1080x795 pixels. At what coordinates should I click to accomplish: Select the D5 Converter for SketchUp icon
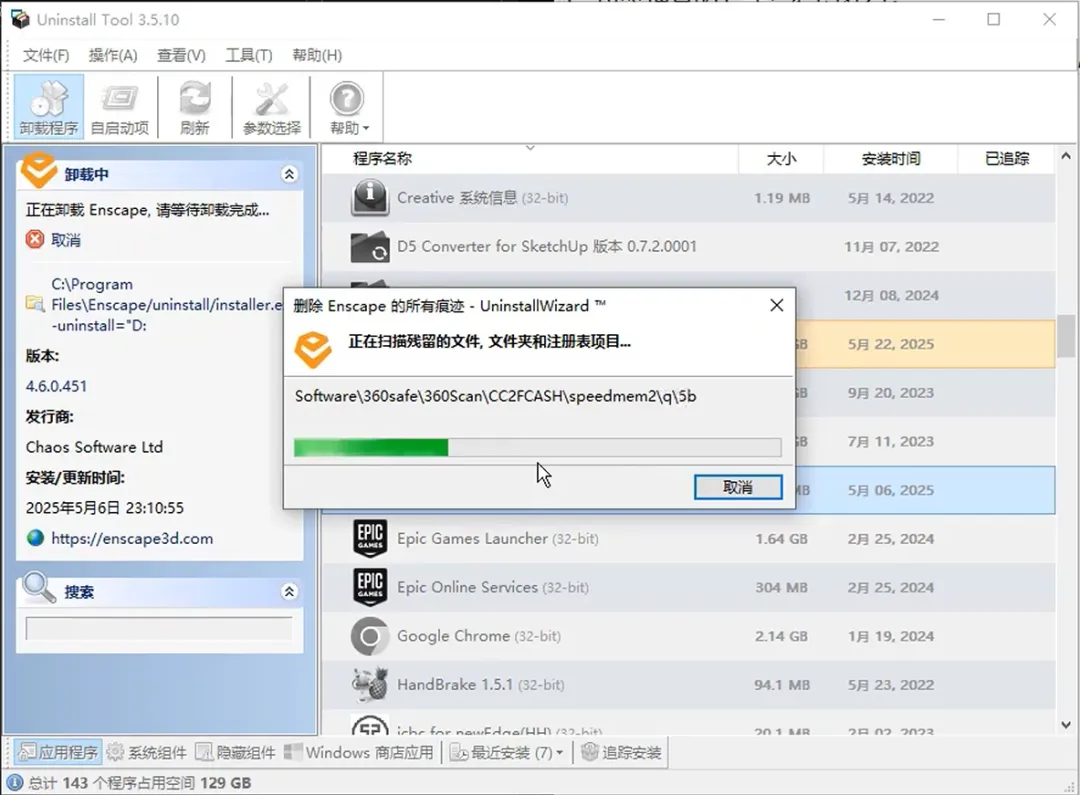click(x=370, y=247)
